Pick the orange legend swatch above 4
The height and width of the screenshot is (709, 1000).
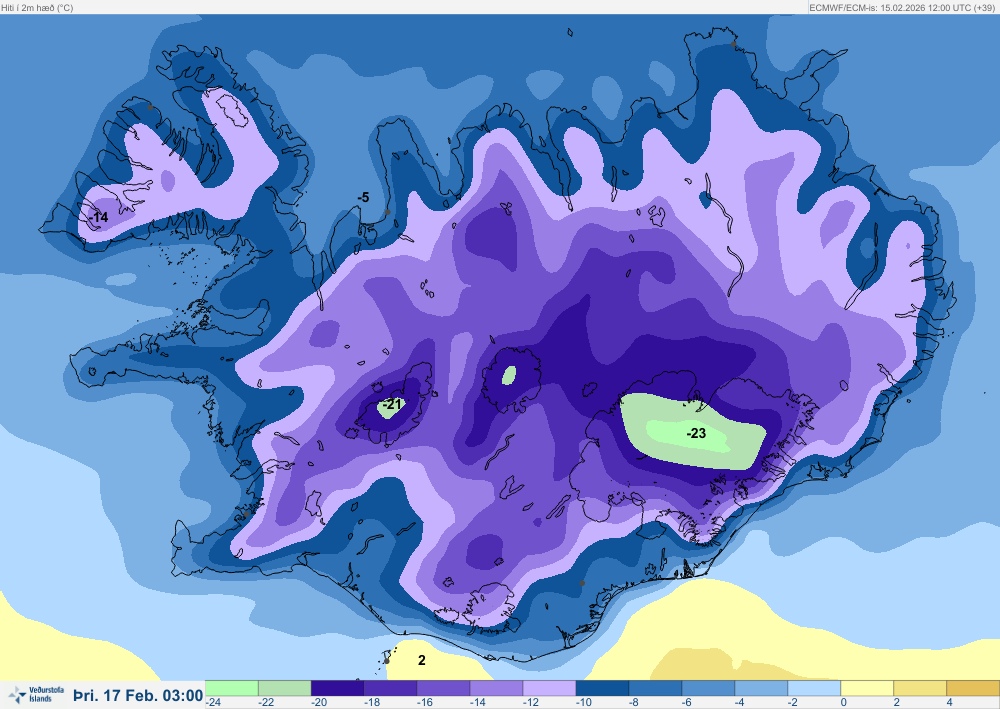pos(973,688)
